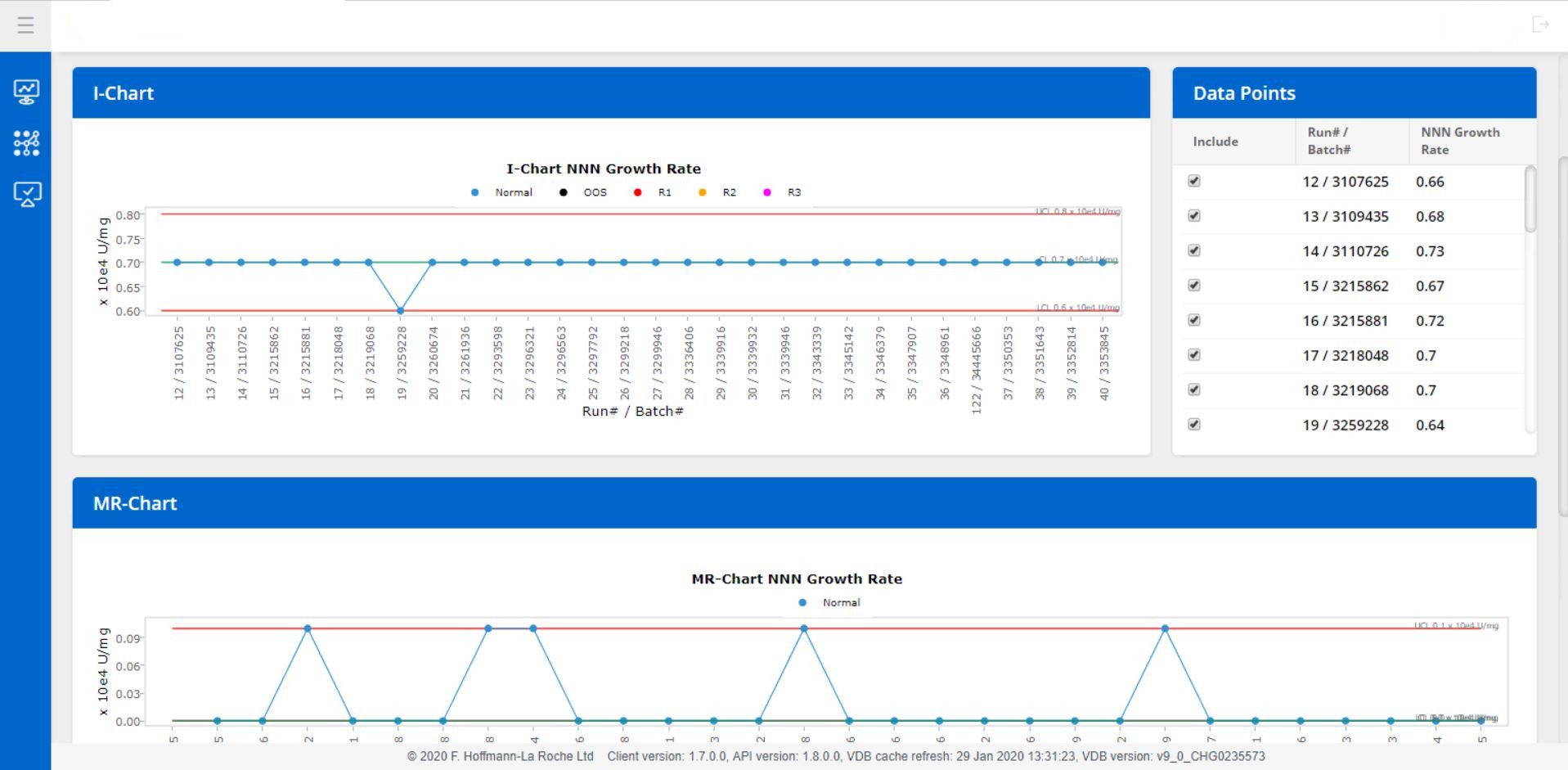The height and width of the screenshot is (770, 1568).
Task: Click the x-axis label 122 / 34445666
Action: [976, 370]
